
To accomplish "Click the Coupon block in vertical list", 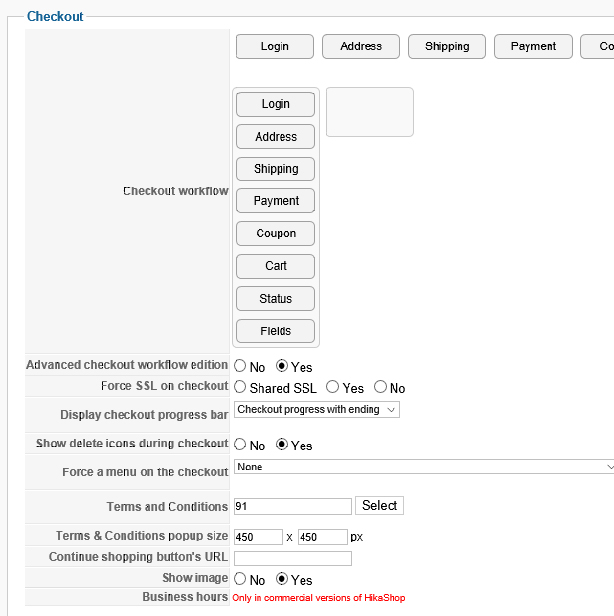I will click(x=276, y=233).
